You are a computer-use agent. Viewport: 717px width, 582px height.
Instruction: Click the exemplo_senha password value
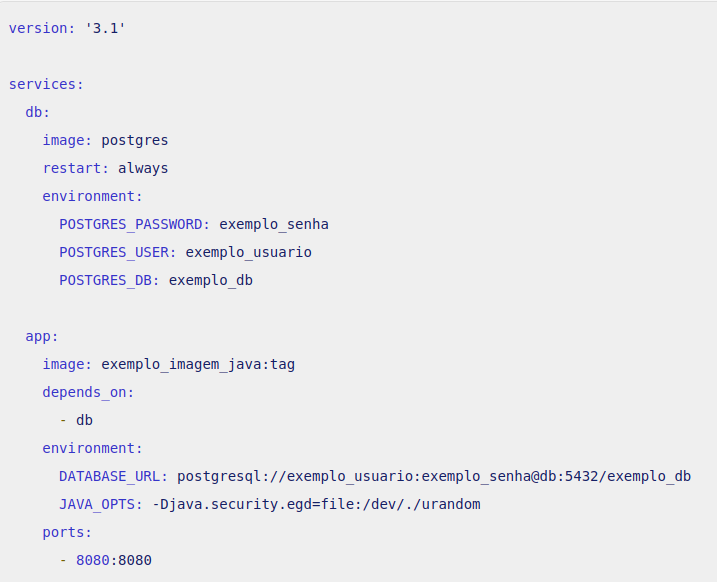(274, 224)
